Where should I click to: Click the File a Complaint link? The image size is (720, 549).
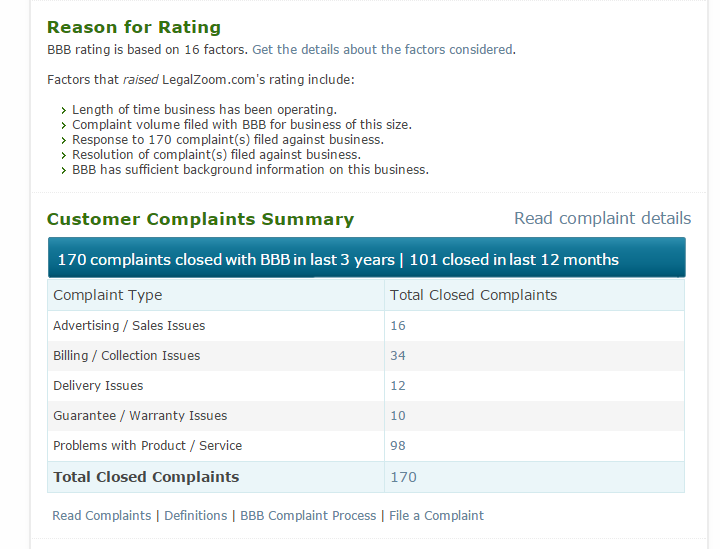(436, 515)
